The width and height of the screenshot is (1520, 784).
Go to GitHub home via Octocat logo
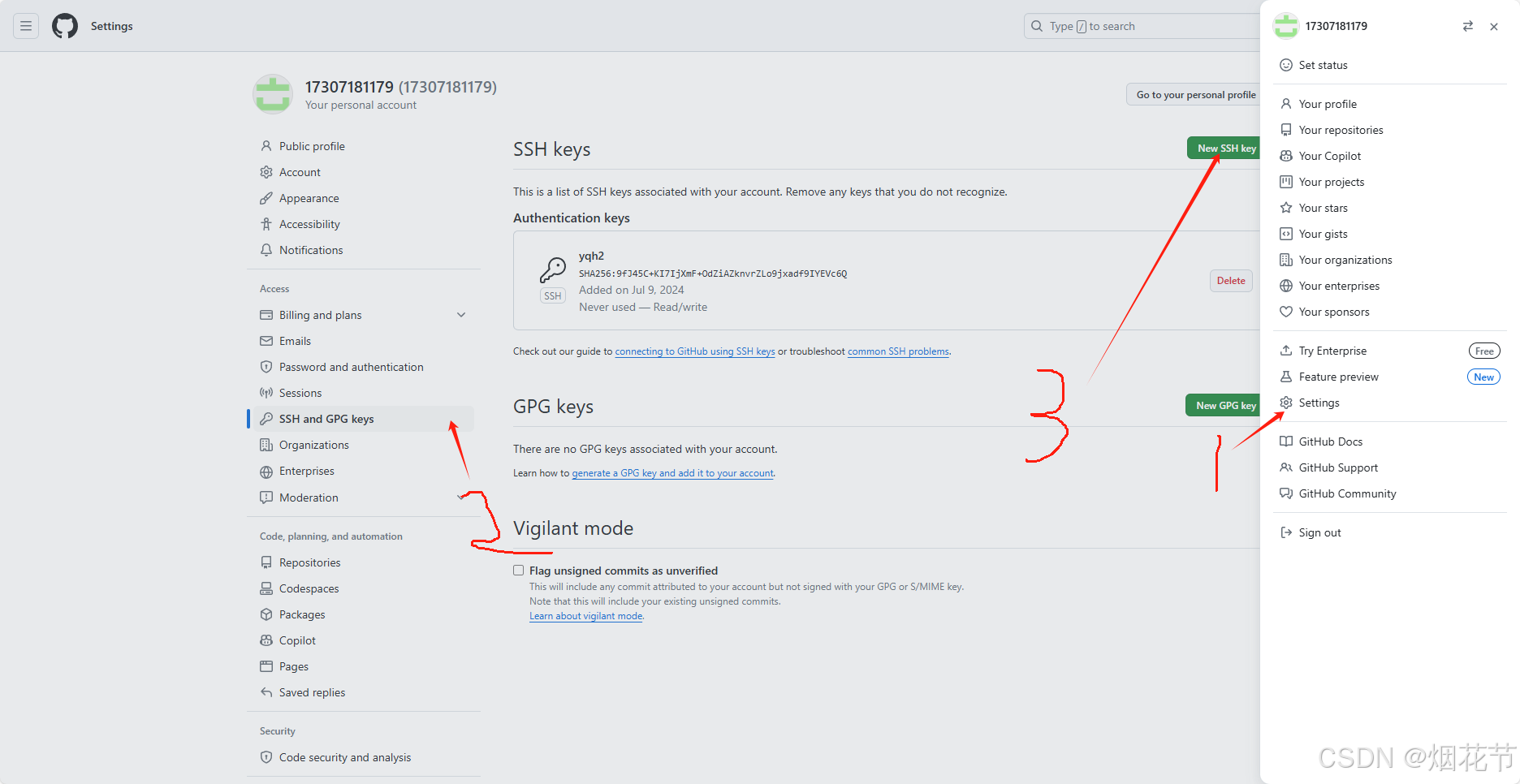[x=65, y=26]
